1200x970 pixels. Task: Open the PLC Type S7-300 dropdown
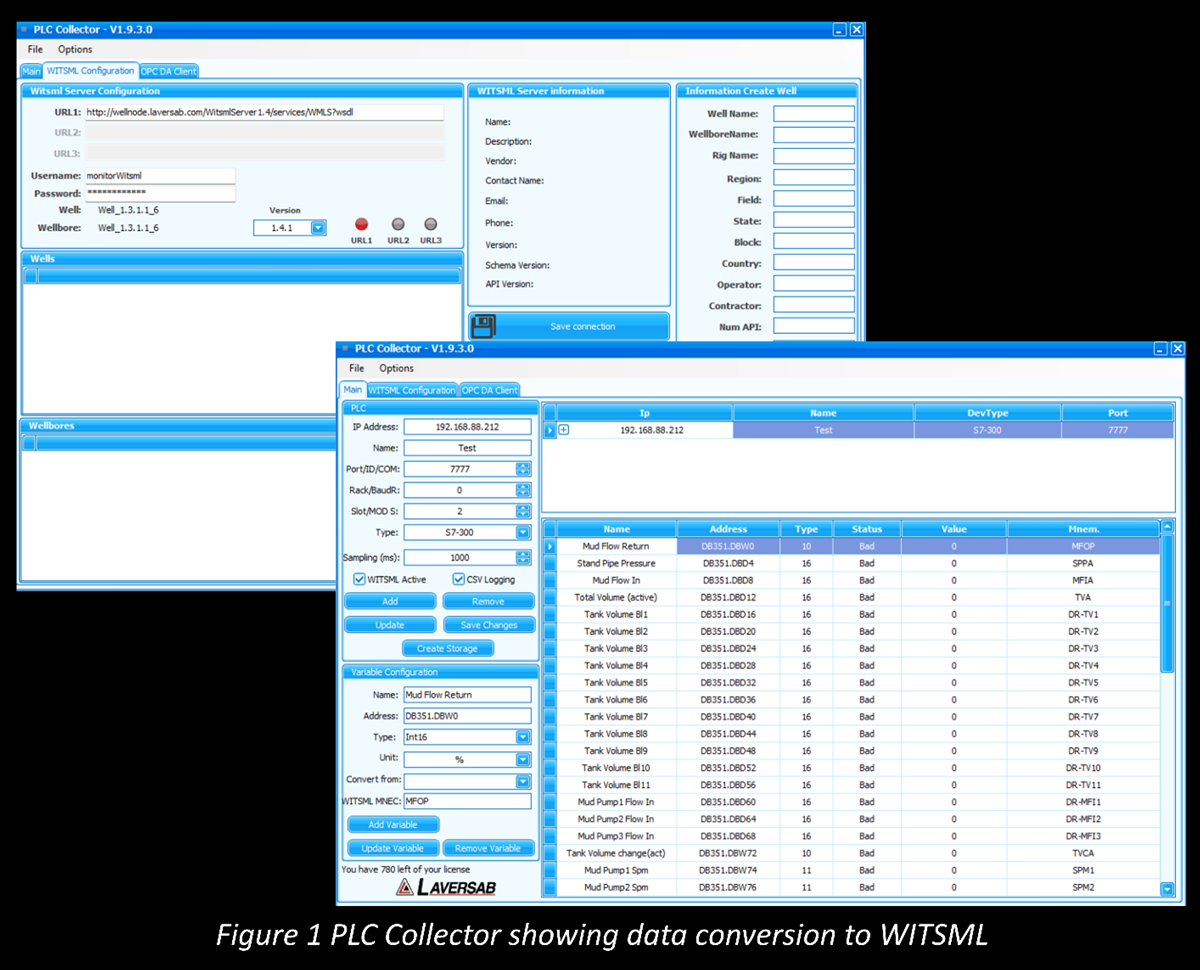523,533
